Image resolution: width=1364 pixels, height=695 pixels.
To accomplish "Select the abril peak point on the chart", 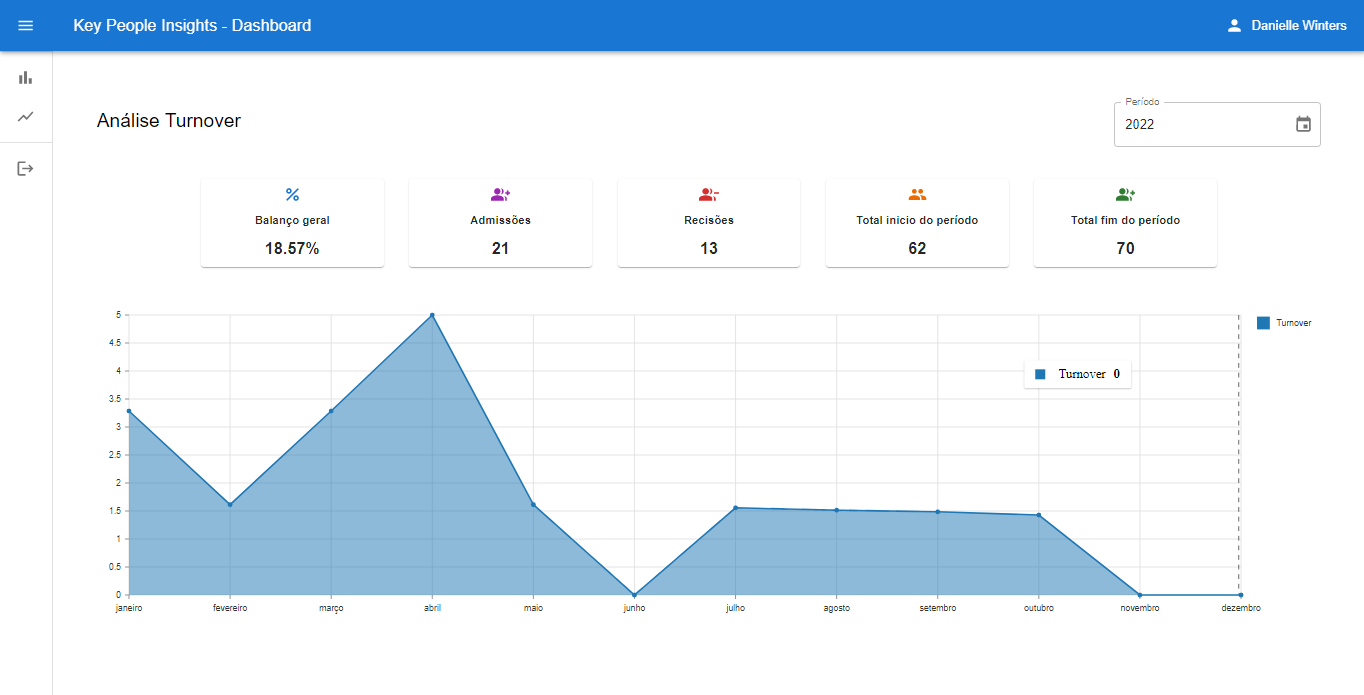I will tap(432, 314).
